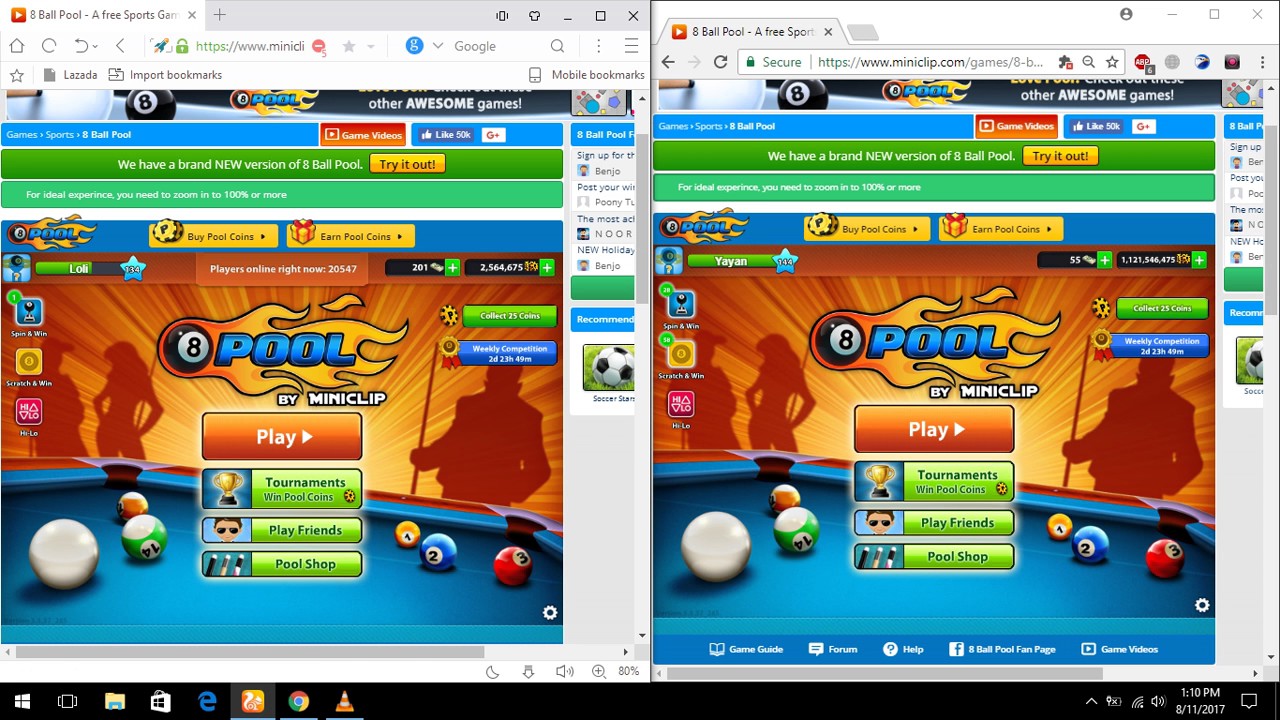Open Pool Shop in the left game

[x=282, y=564]
